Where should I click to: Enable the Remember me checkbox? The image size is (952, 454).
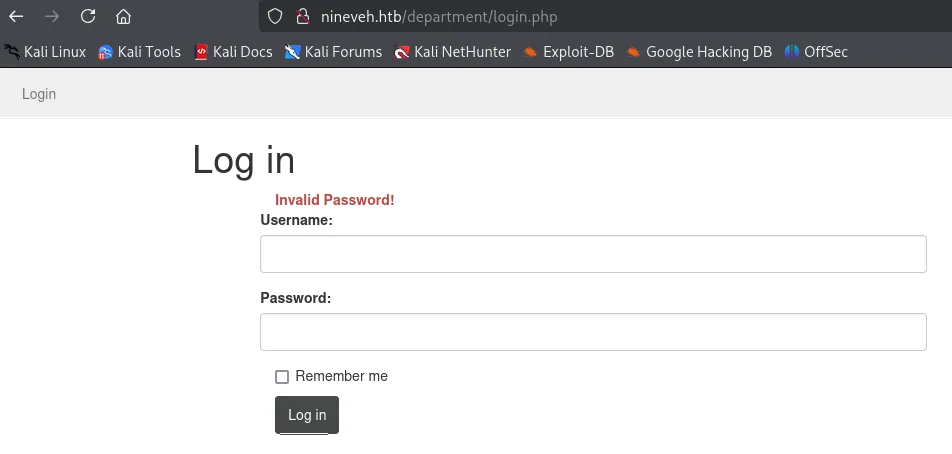coord(282,377)
